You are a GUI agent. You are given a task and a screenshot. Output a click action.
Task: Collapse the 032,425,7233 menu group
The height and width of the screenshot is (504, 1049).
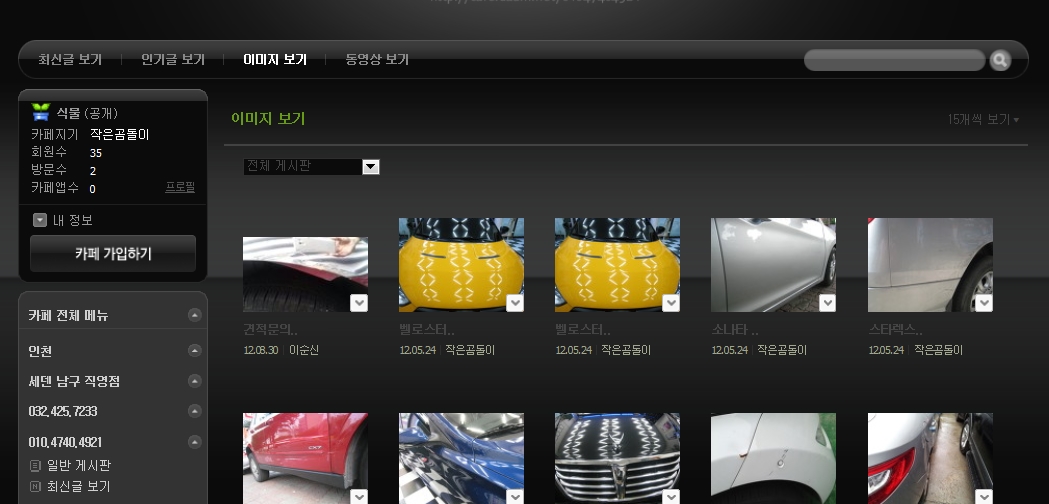[x=195, y=412]
